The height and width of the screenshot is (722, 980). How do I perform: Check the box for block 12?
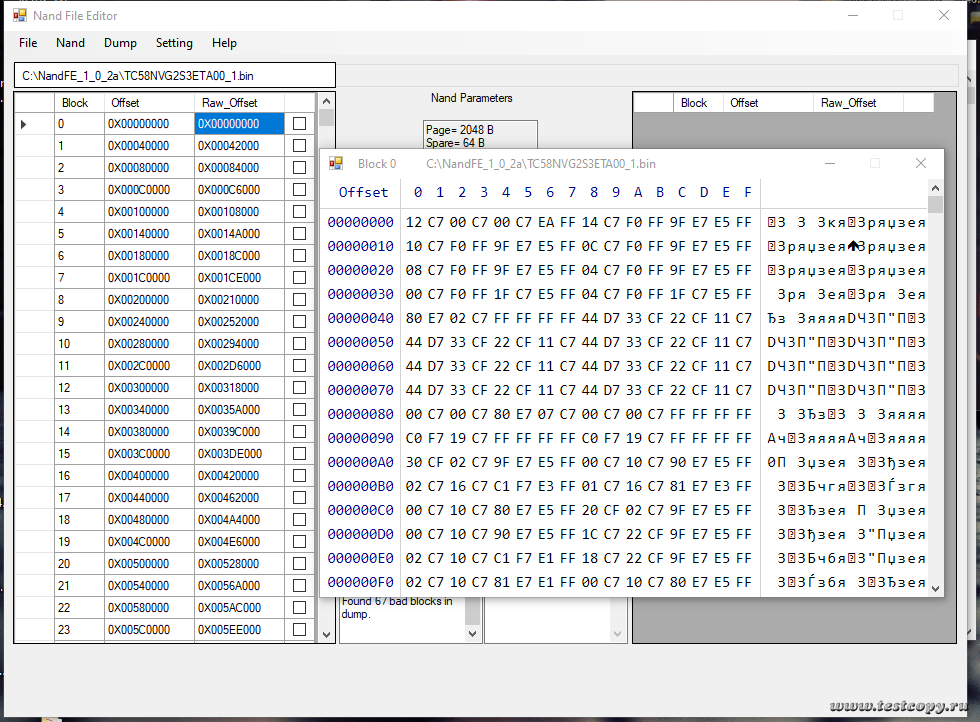299,388
